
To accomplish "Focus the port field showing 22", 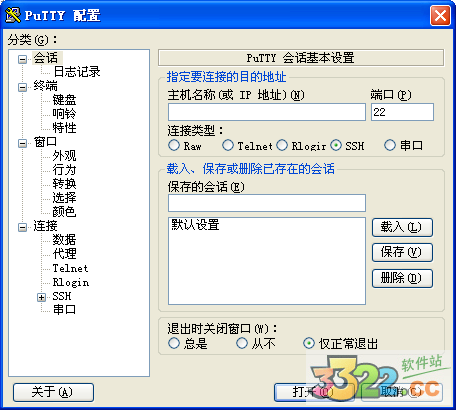I will click(402, 112).
